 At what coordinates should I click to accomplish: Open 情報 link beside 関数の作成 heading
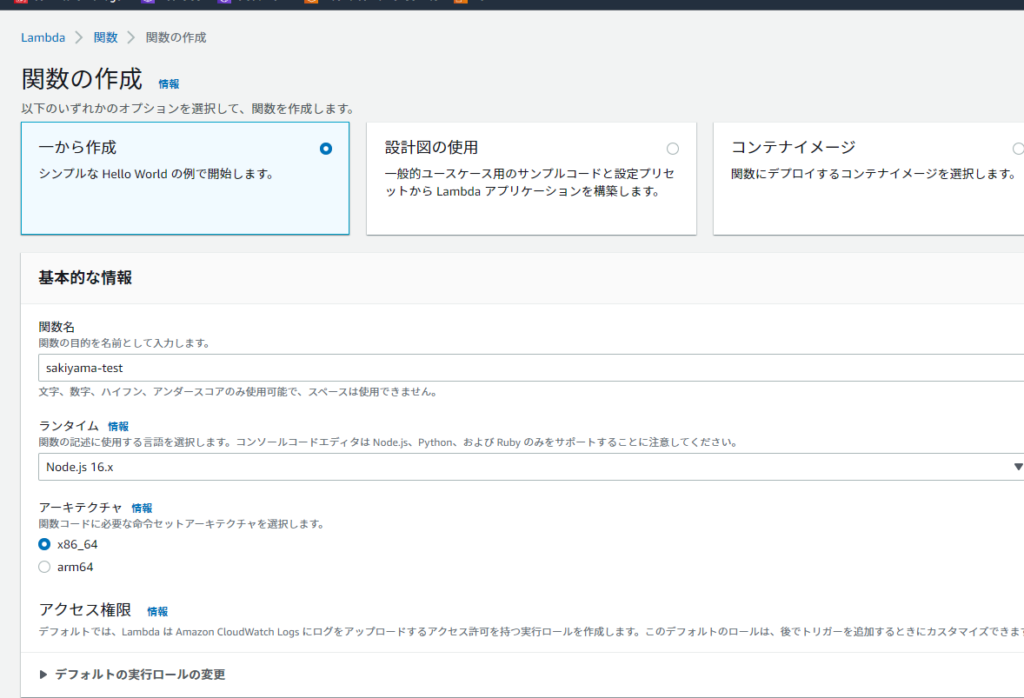tap(169, 84)
